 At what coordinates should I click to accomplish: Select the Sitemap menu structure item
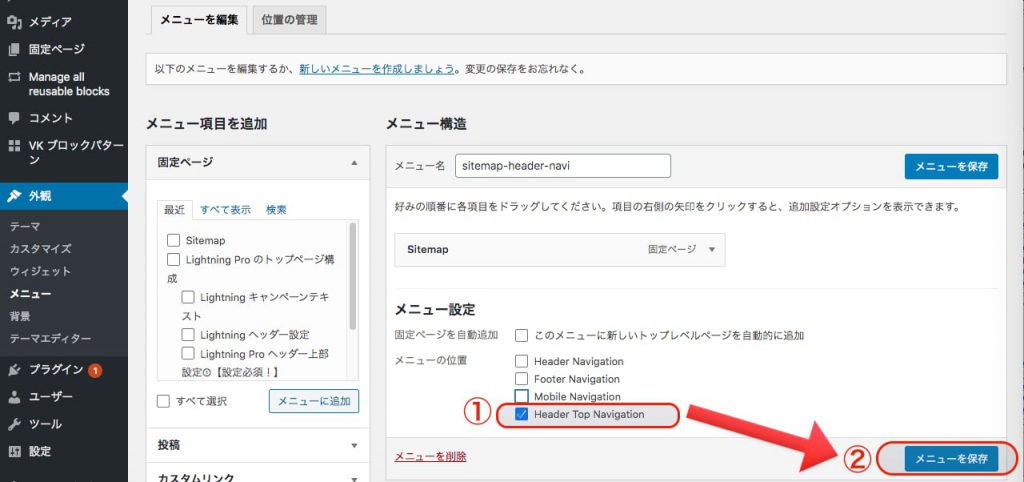(560, 249)
